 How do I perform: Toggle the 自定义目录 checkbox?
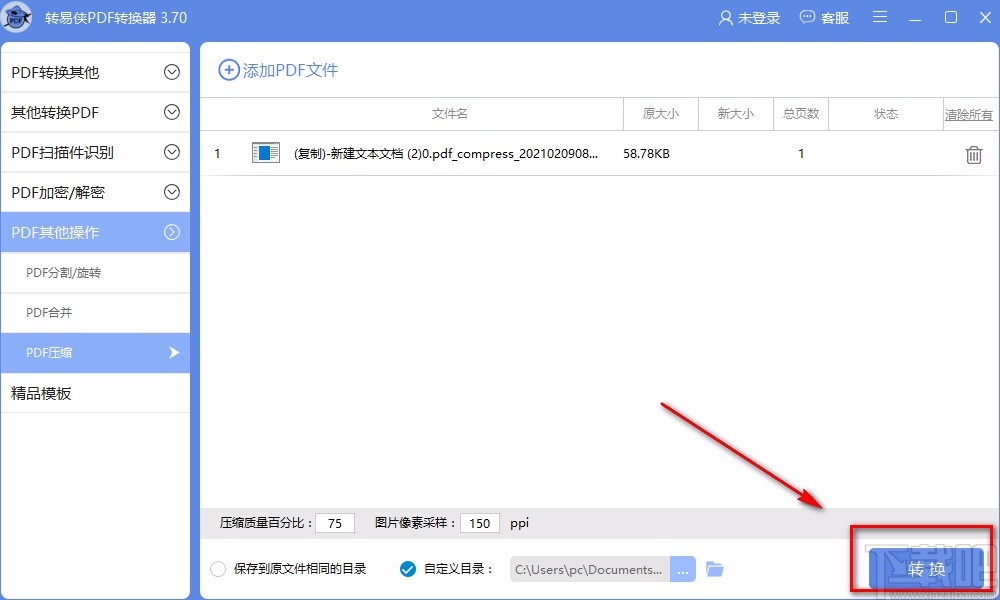[407, 568]
